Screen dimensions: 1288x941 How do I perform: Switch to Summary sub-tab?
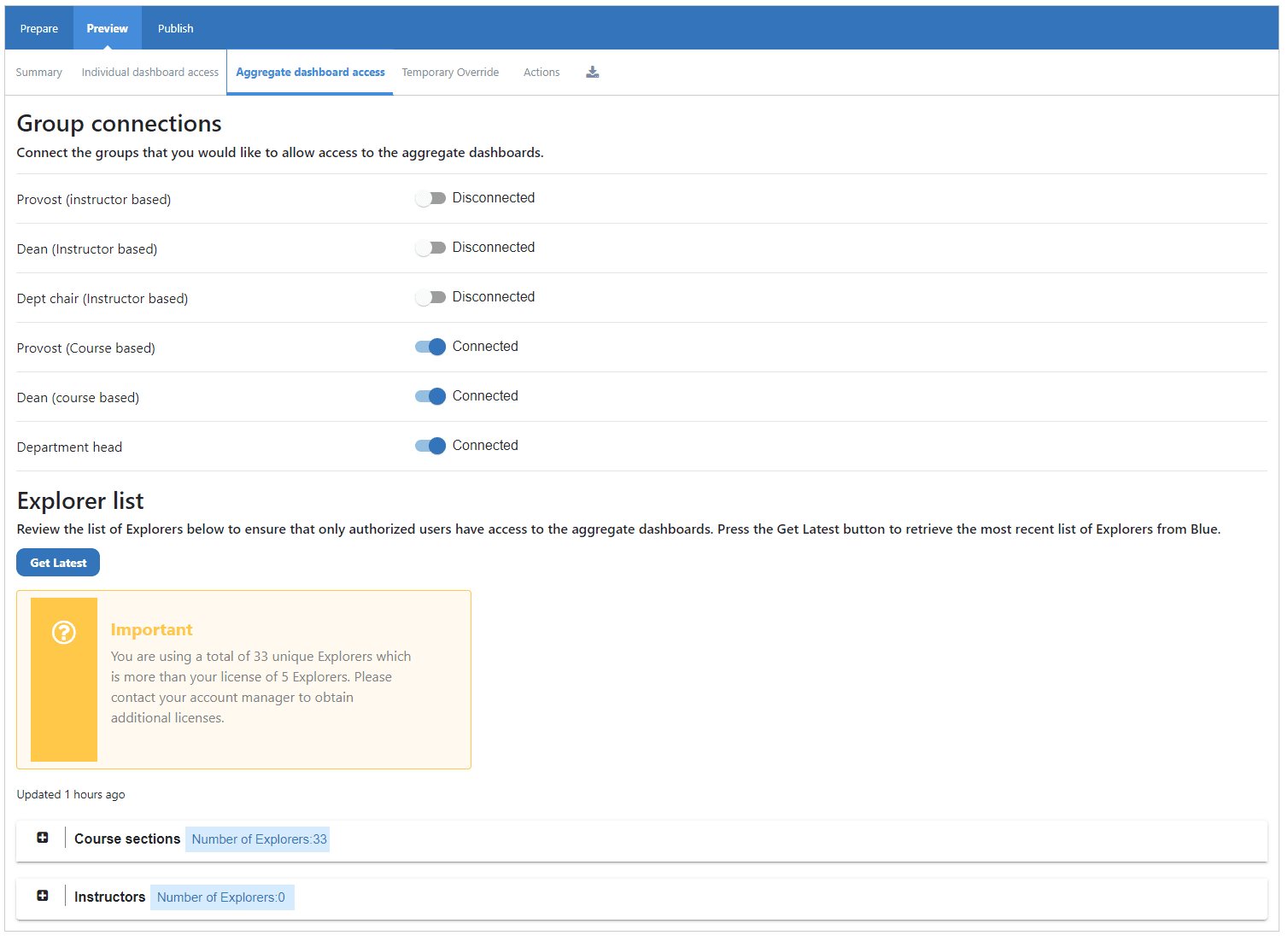pyautogui.click(x=39, y=73)
